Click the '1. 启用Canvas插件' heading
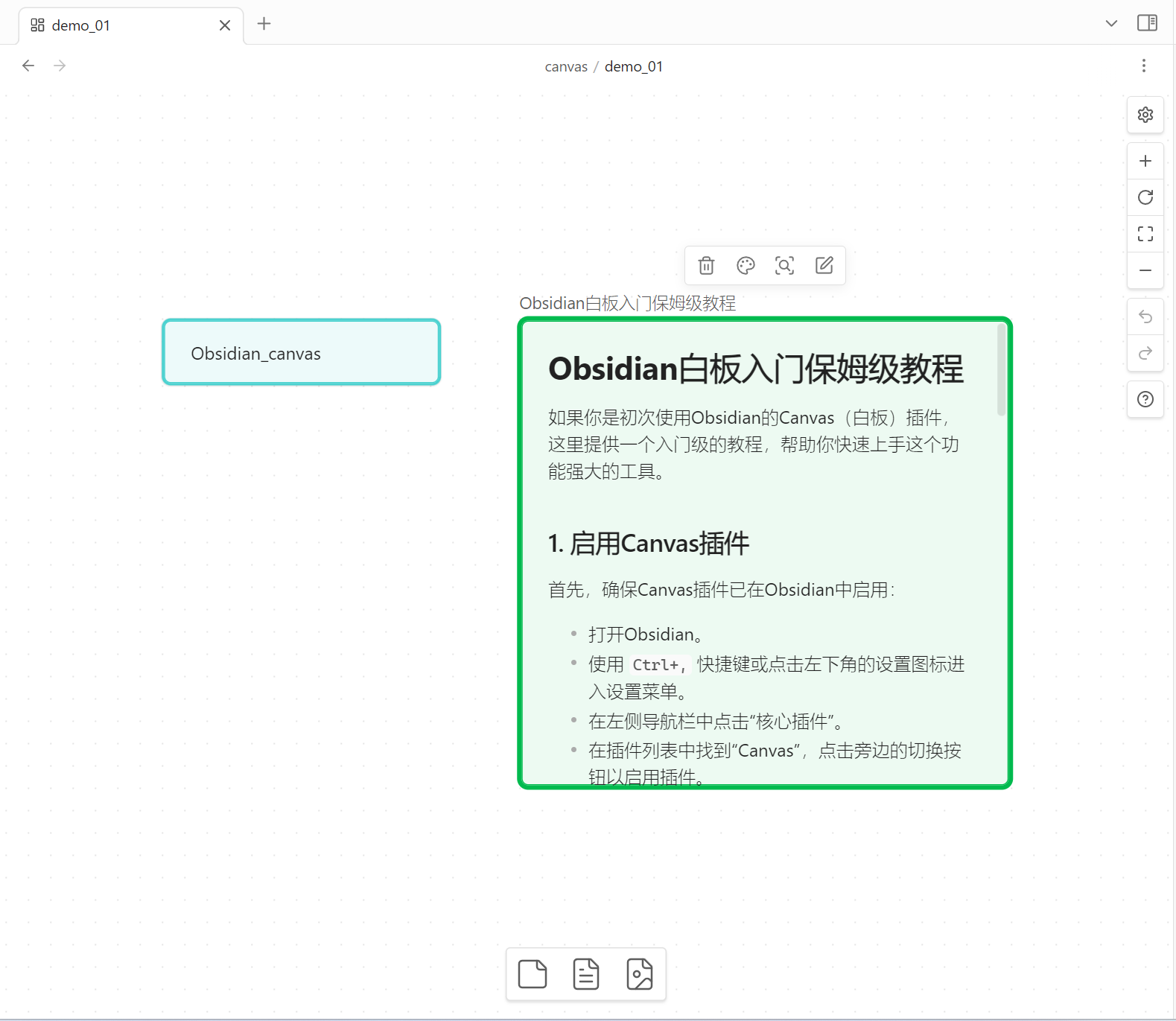Viewport: 1176px width, 1021px height. (649, 544)
